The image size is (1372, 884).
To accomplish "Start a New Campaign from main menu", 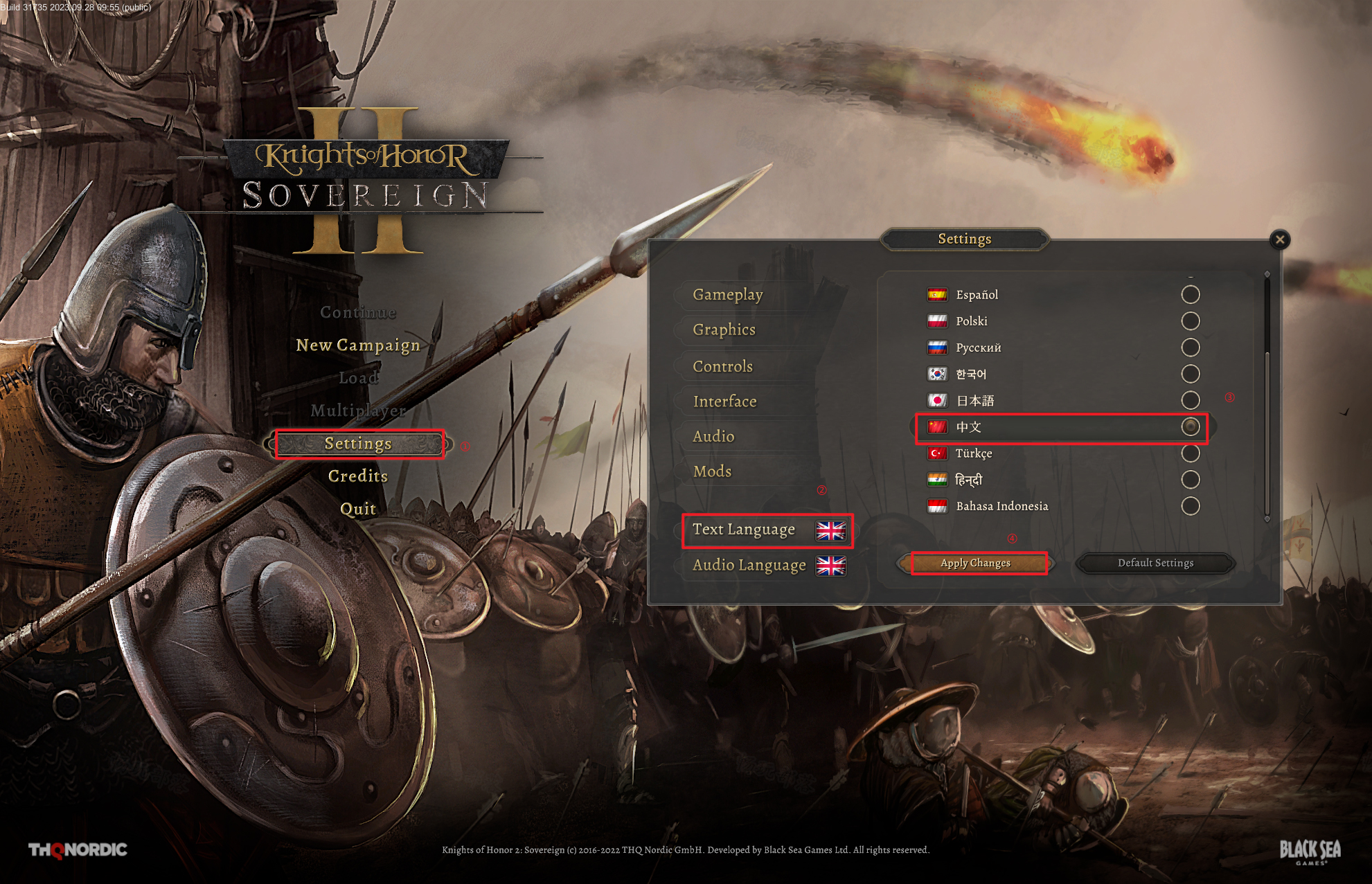I will click(x=358, y=345).
